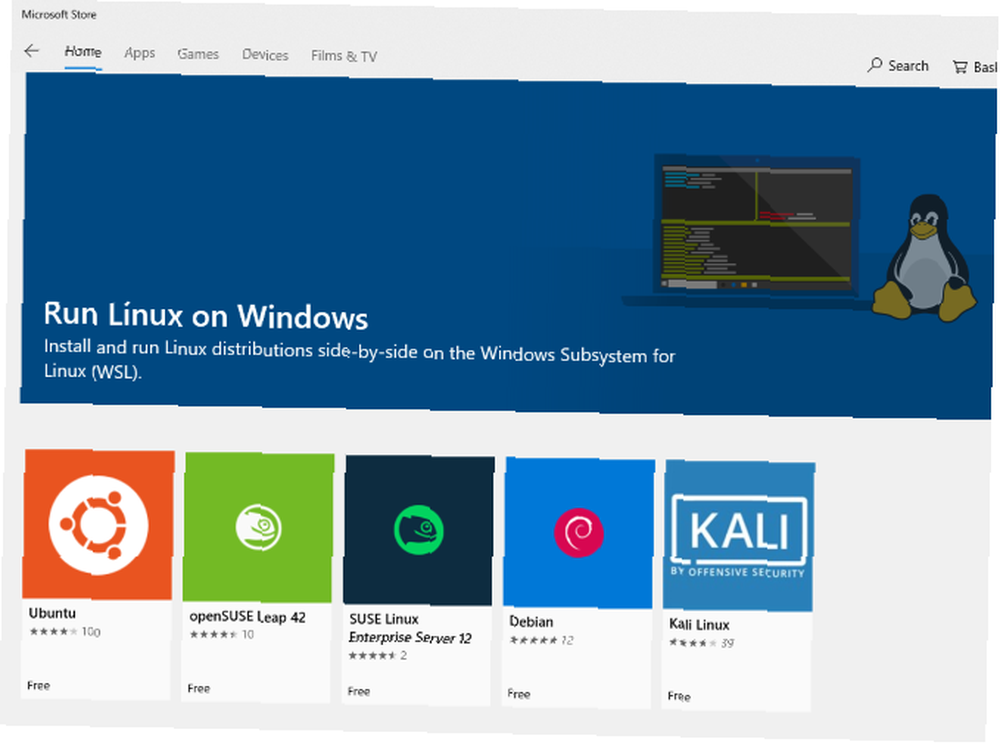The height and width of the screenshot is (745, 1000).
Task: Open the openSUSE Leap 42 title
Action: pyautogui.click(x=247, y=617)
